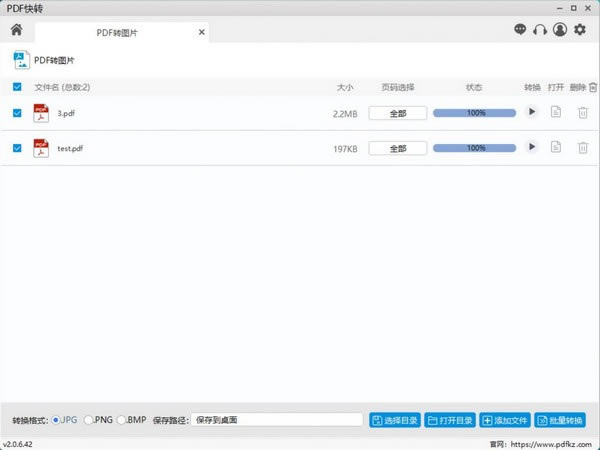The image size is (600, 450).
Task: Open the chat message icon
Action: coord(520,30)
